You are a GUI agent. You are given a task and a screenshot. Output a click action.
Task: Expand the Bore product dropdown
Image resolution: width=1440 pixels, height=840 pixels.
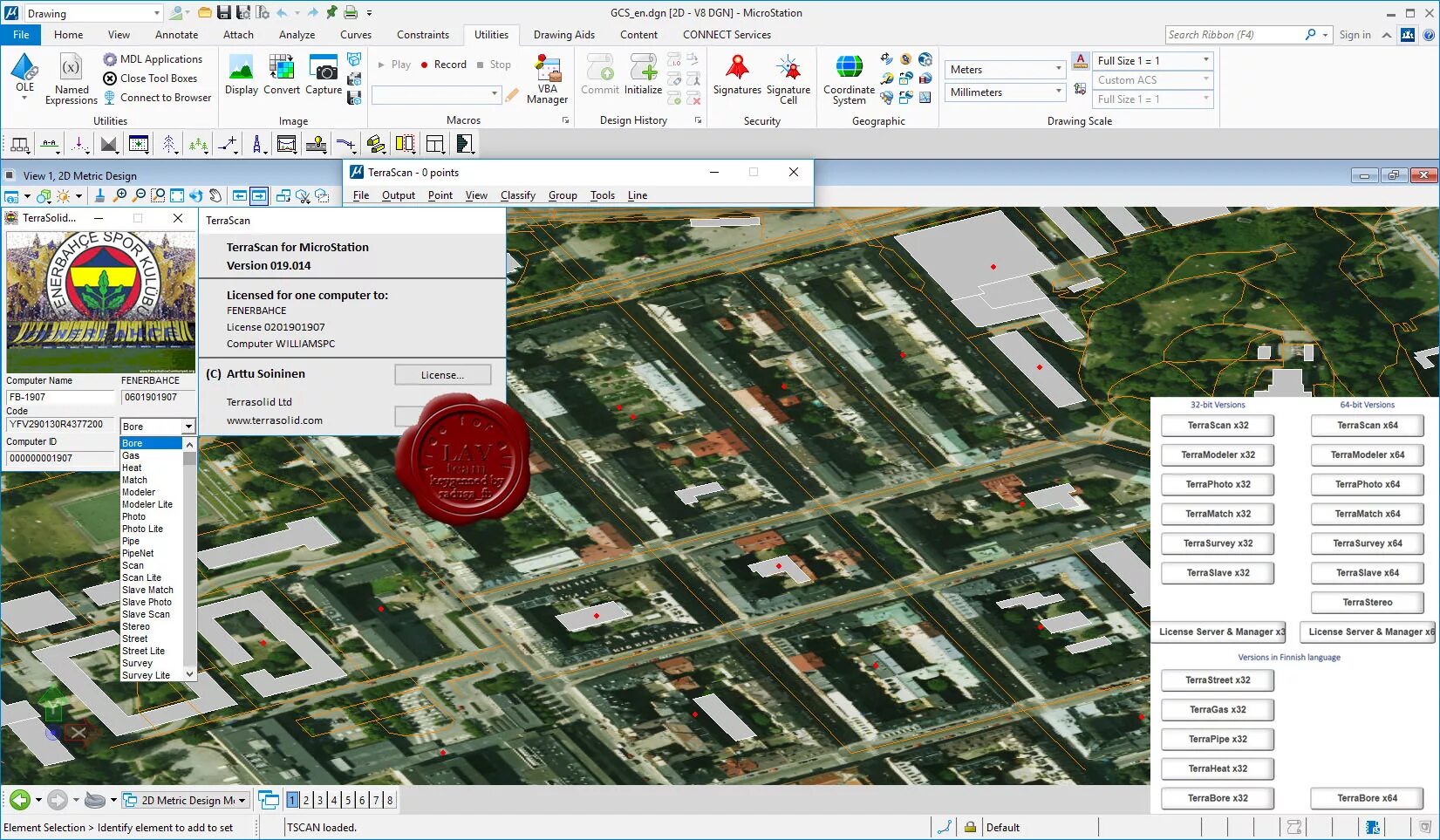point(158,427)
